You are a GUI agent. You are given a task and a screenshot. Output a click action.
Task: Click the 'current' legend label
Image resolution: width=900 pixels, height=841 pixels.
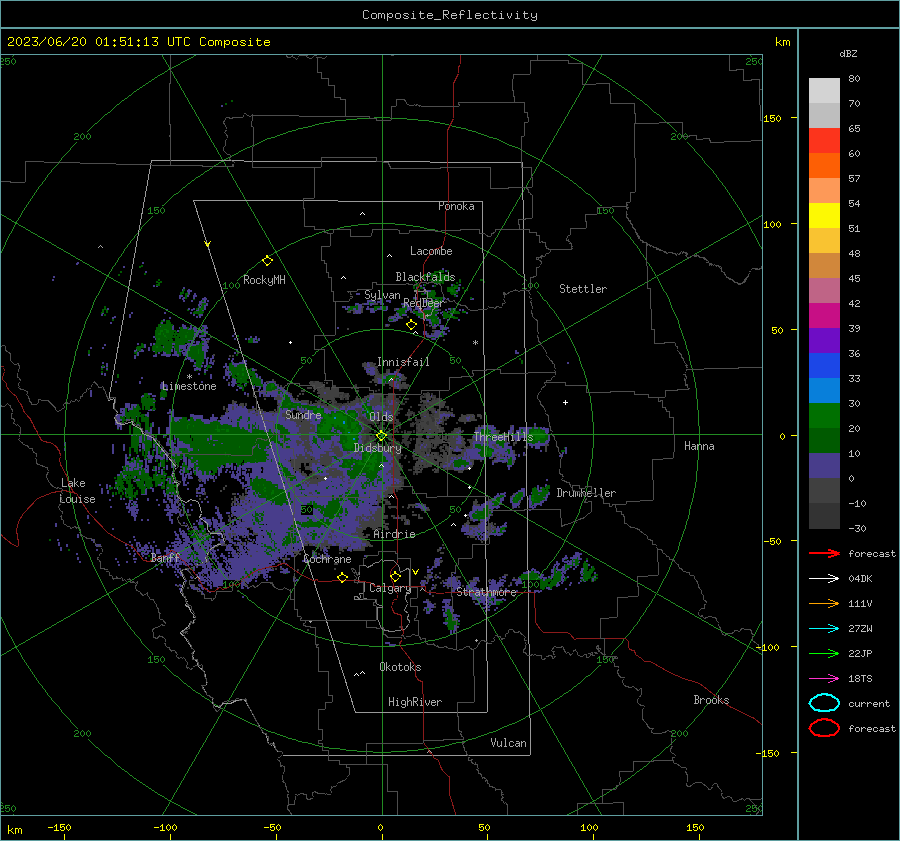click(869, 703)
